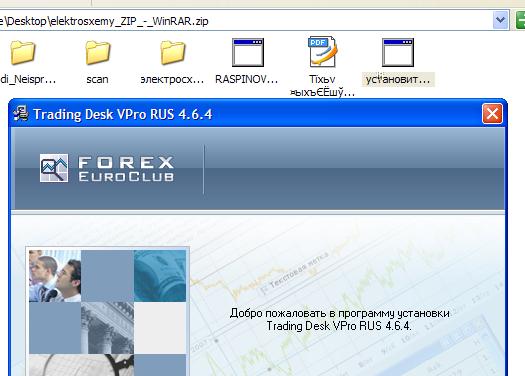Select the электросх... folder icon

(172, 52)
